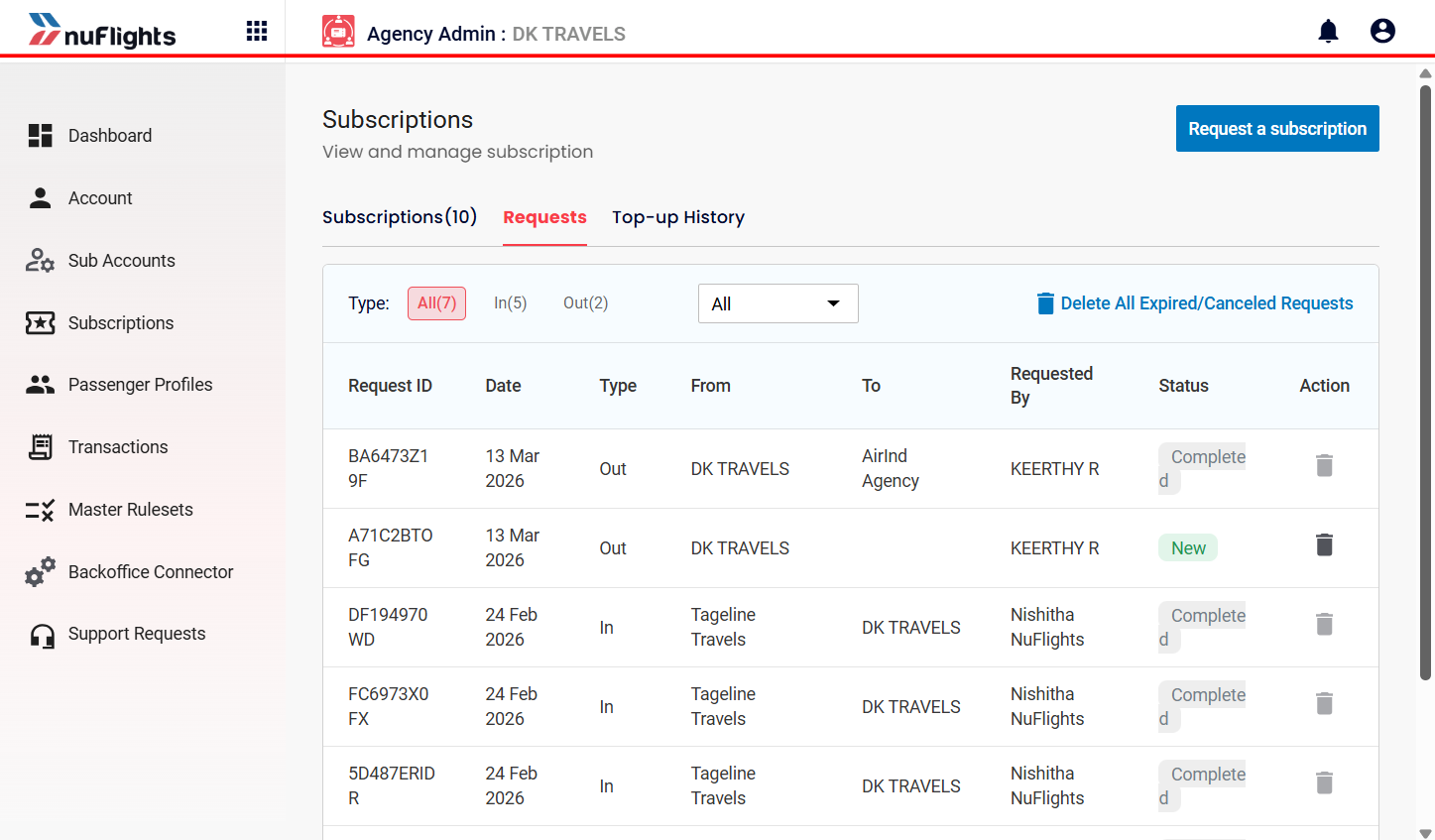1435x840 pixels.
Task: Click request ID DF194970WD
Action: (388, 627)
